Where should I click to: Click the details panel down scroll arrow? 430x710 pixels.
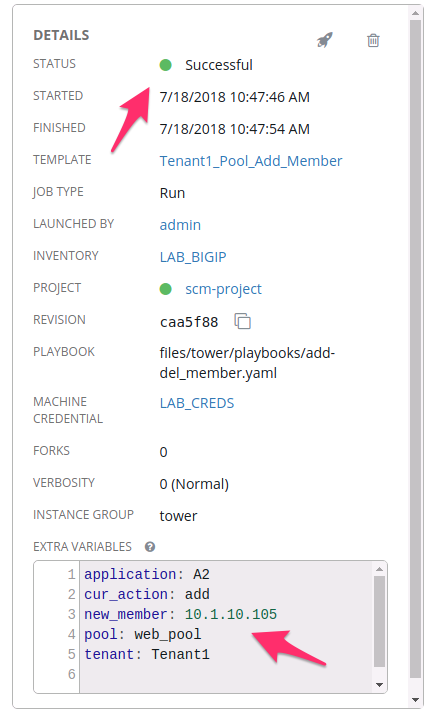click(x=415, y=700)
